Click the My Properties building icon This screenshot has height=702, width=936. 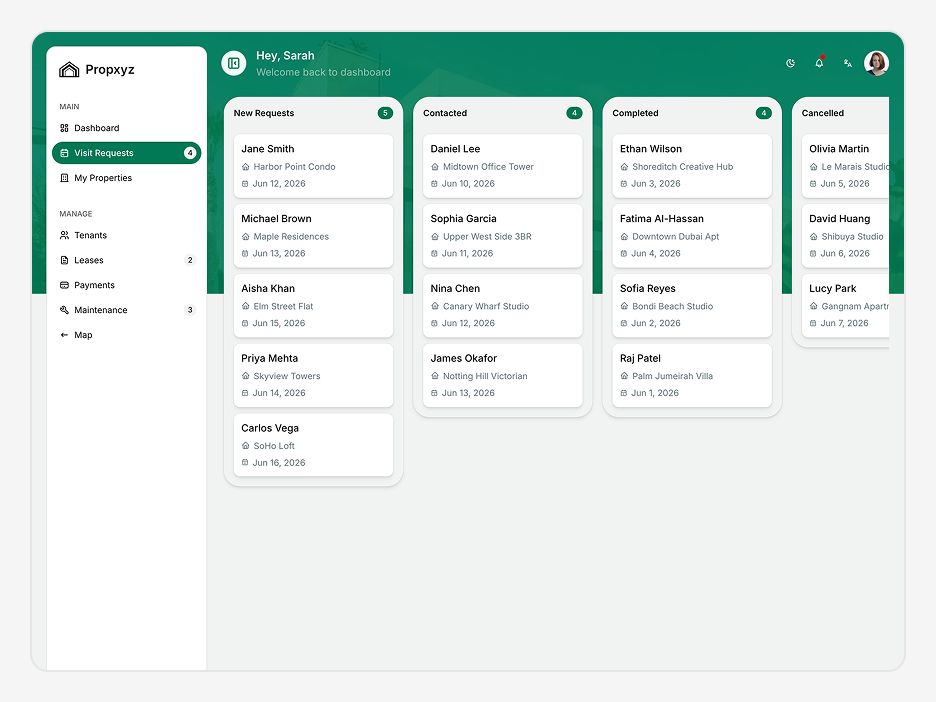pyautogui.click(x=64, y=178)
